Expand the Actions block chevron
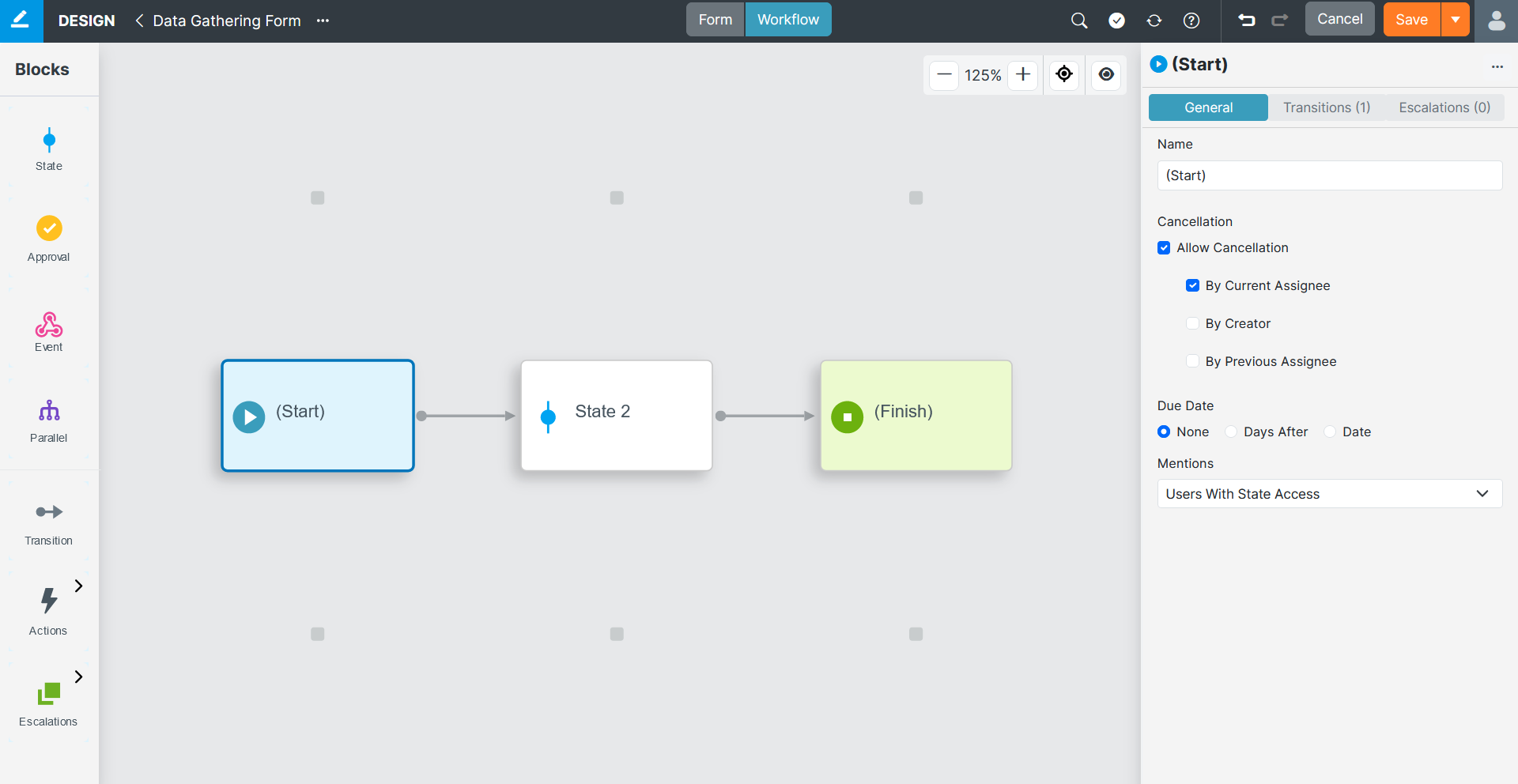1518x784 pixels. click(x=78, y=586)
